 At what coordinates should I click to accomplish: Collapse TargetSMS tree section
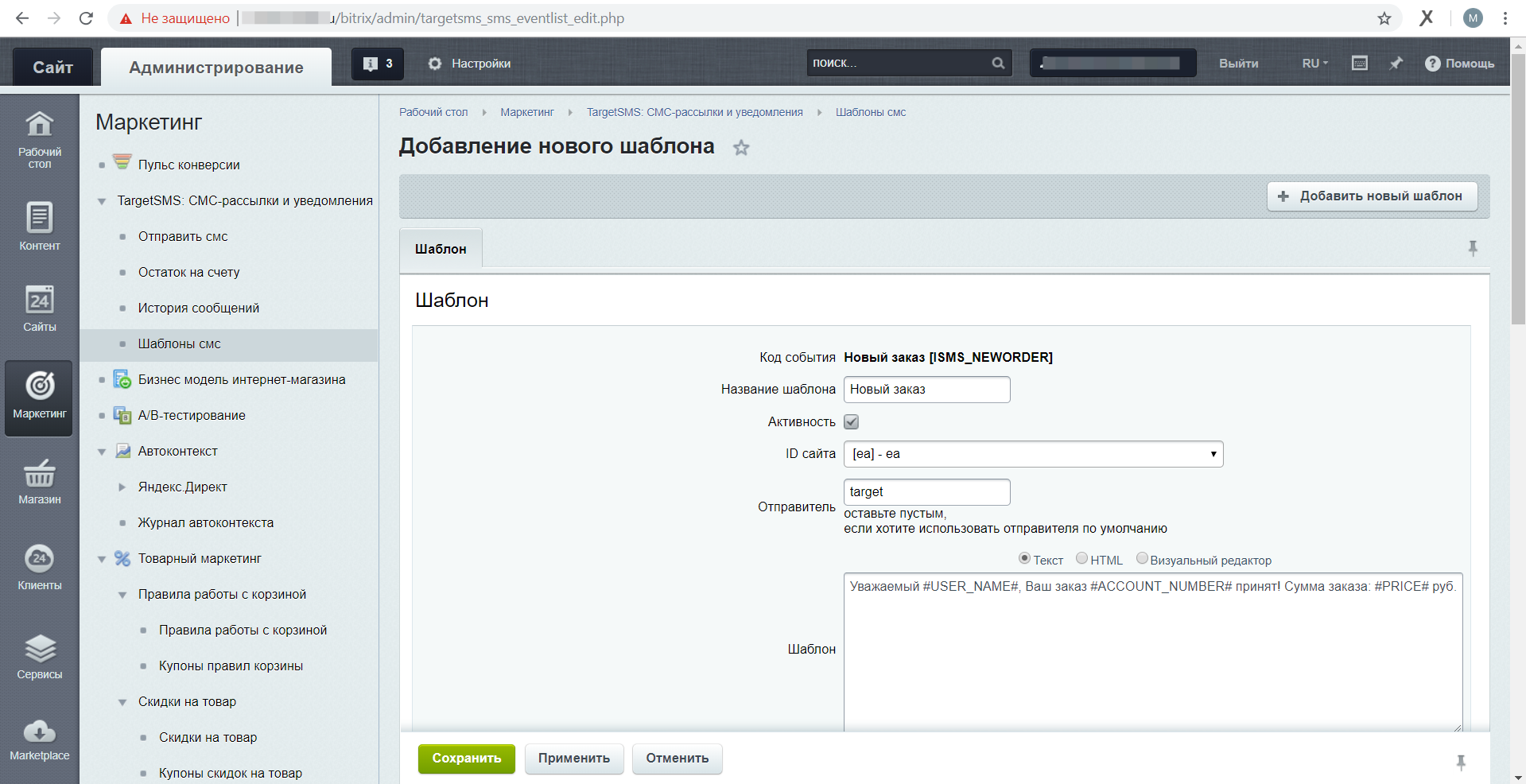(102, 201)
